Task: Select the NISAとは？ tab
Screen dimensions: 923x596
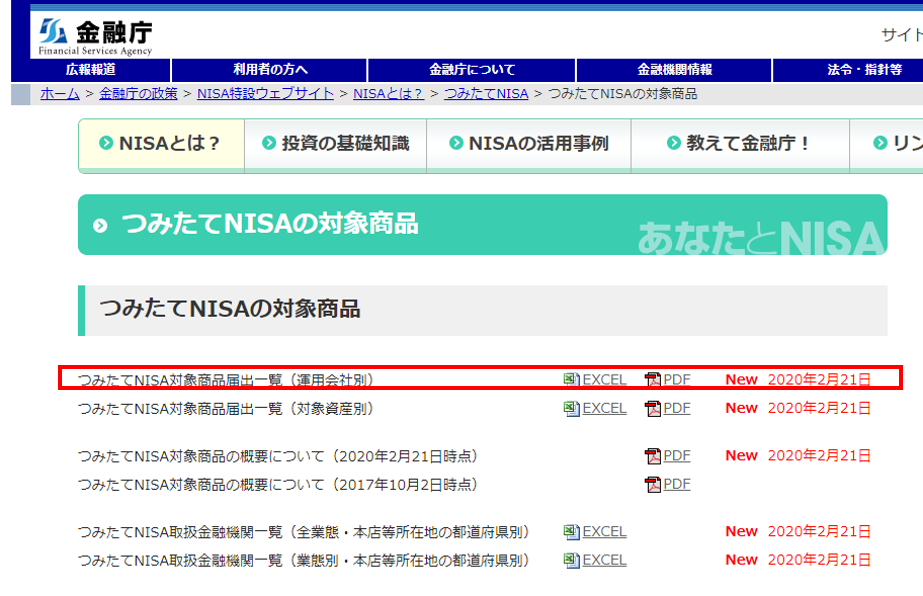Action: [161, 144]
